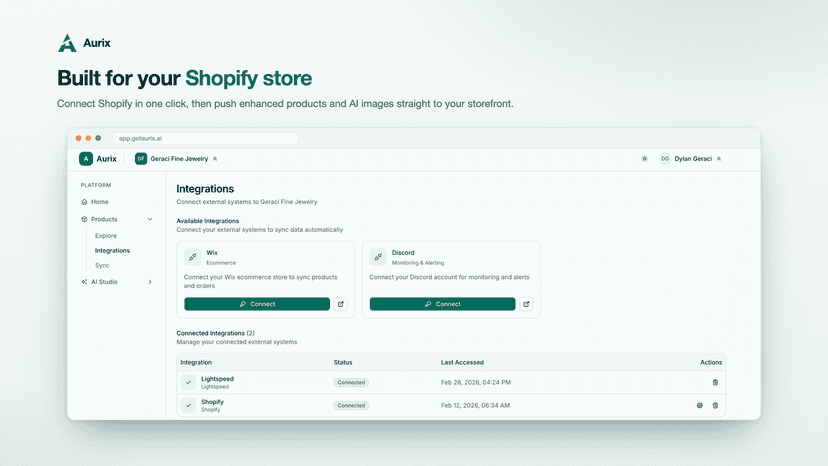Click the Status column header

click(343, 362)
